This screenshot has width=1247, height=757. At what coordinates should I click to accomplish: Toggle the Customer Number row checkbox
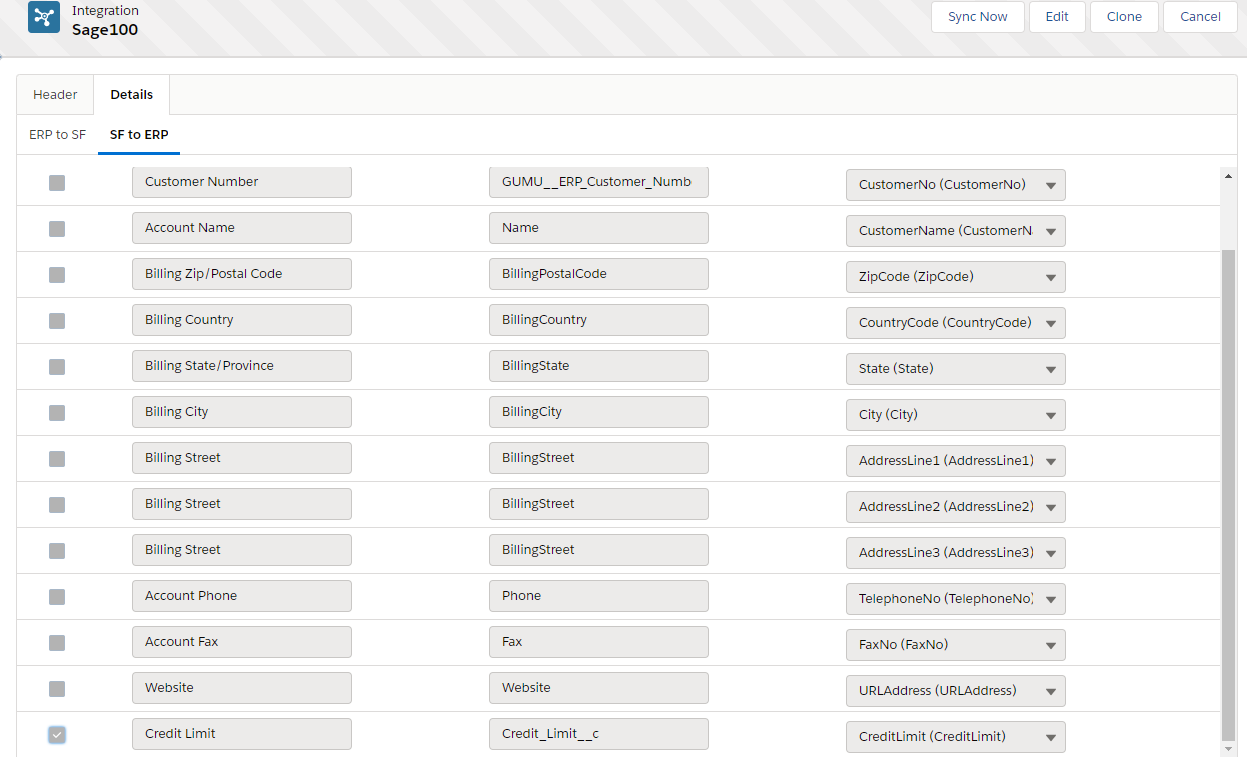point(57,183)
